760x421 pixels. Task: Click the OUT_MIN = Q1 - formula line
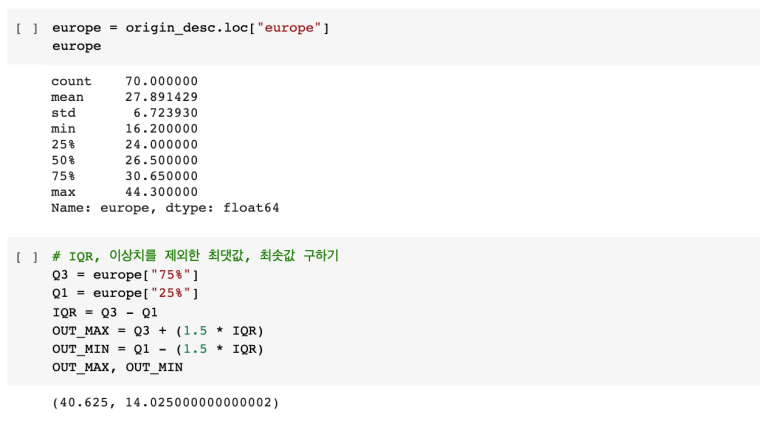[x=157, y=349]
